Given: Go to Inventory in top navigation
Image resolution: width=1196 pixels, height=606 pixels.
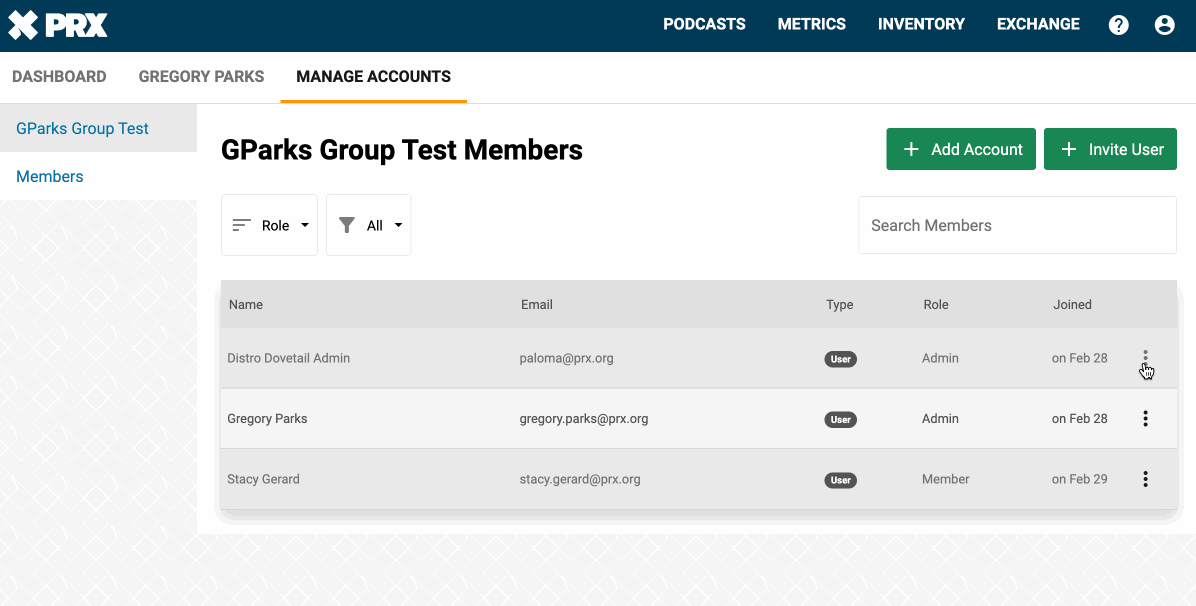Looking at the screenshot, I should click(921, 24).
